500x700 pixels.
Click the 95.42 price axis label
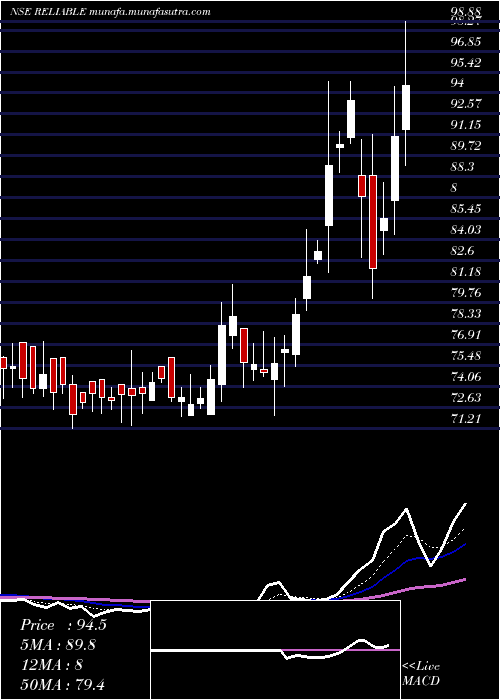coord(466,62)
